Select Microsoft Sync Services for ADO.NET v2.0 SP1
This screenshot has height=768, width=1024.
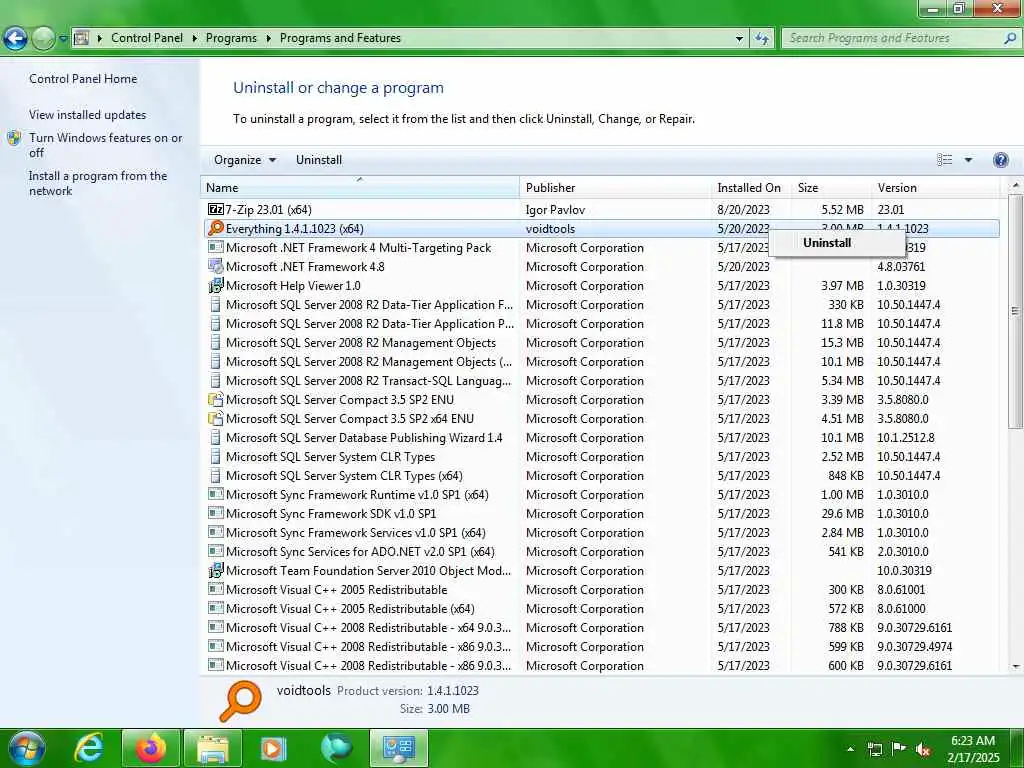click(602, 551)
